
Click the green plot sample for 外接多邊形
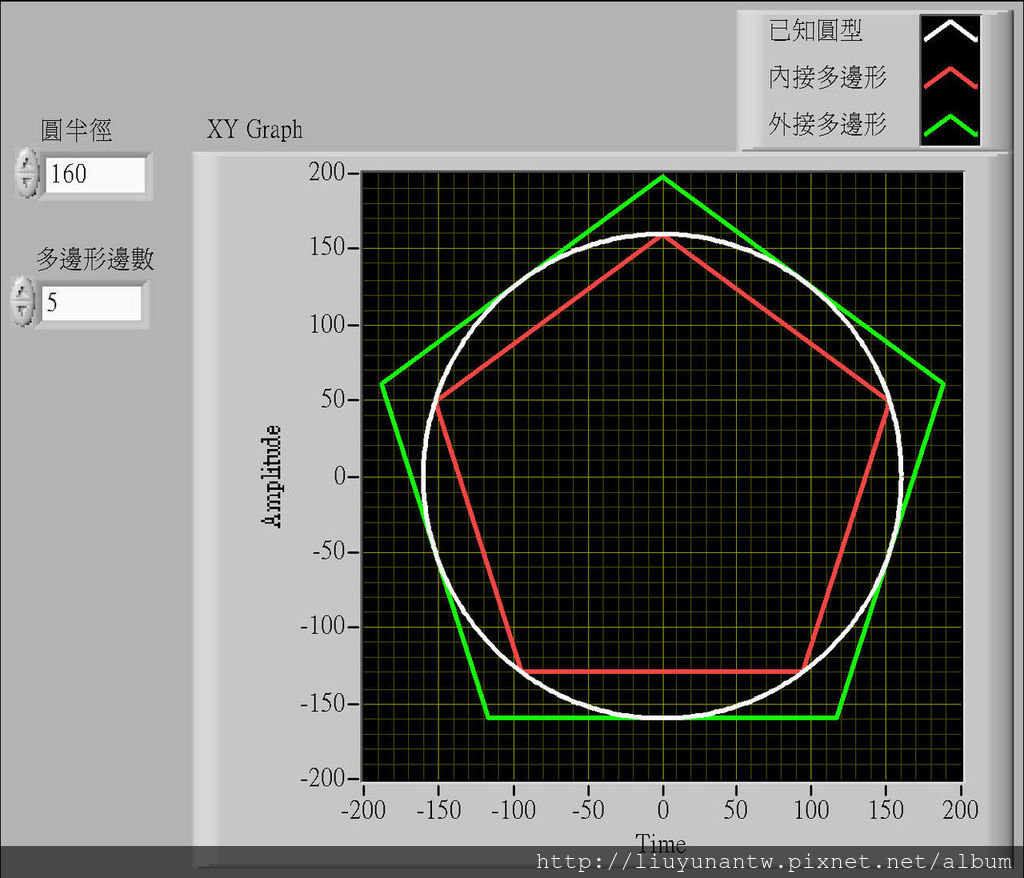pos(949,124)
